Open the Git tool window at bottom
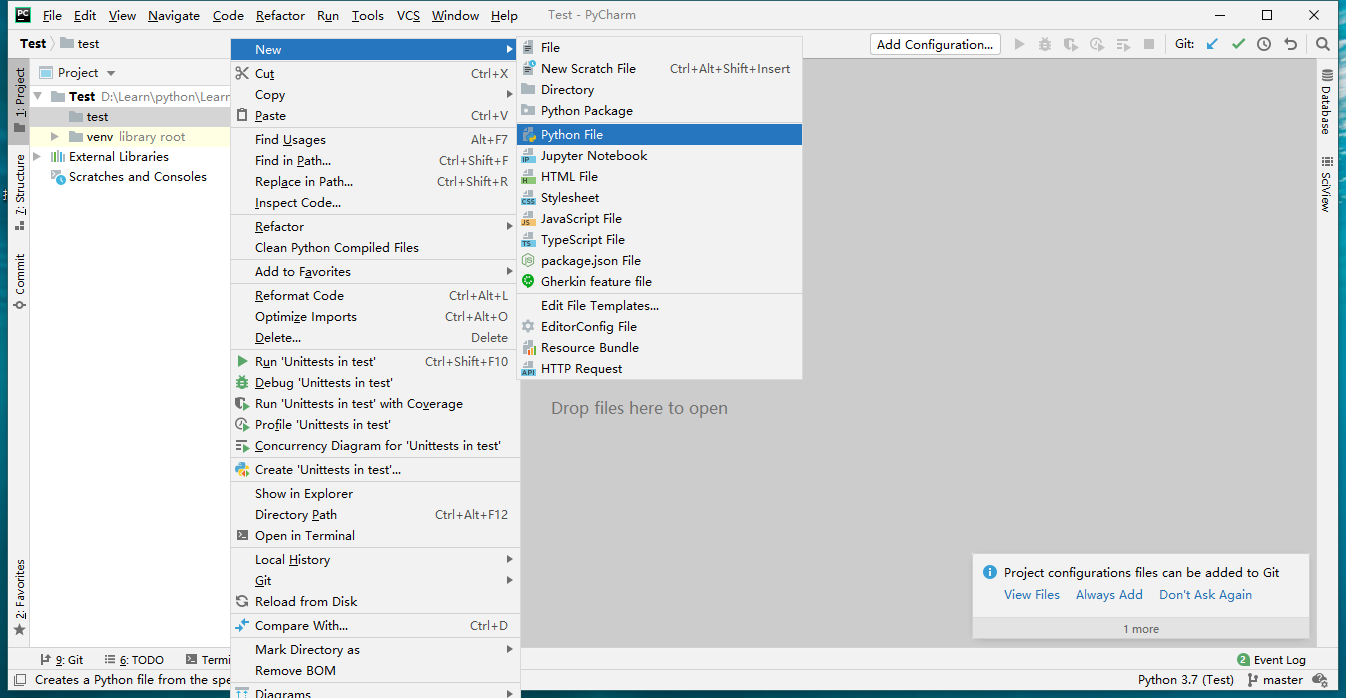 (61, 660)
